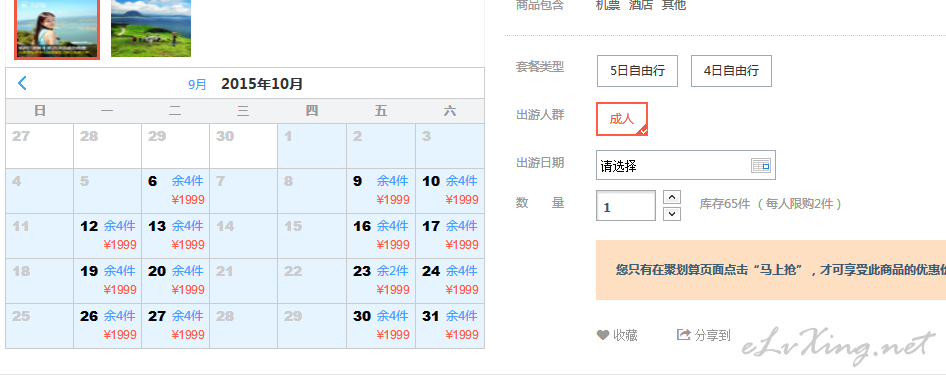Viewport: 946px width, 379px height.
Task: Click the 六 weekday header
Action: (450, 110)
